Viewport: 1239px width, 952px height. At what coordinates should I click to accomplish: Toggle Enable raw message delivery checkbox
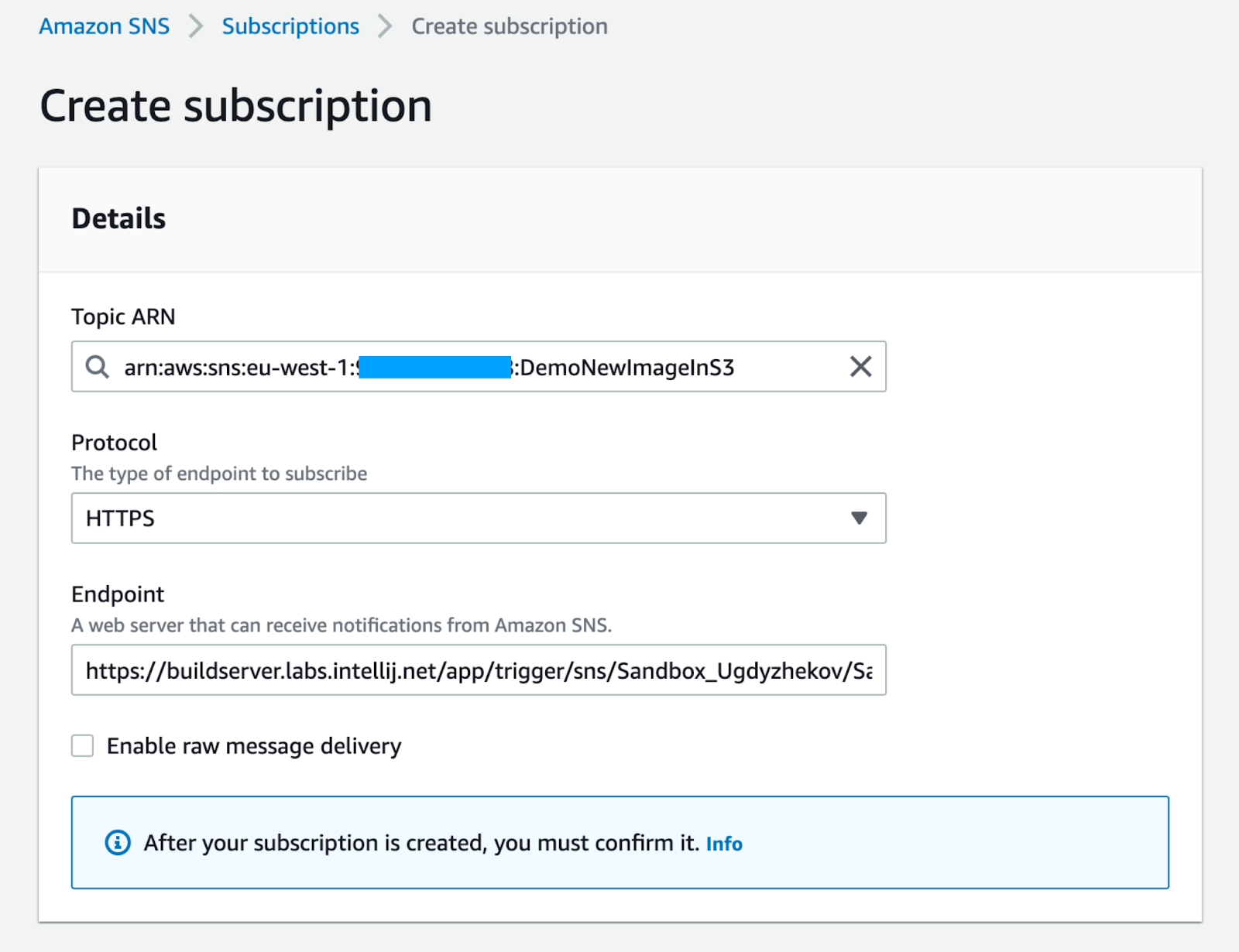click(x=83, y=746)
